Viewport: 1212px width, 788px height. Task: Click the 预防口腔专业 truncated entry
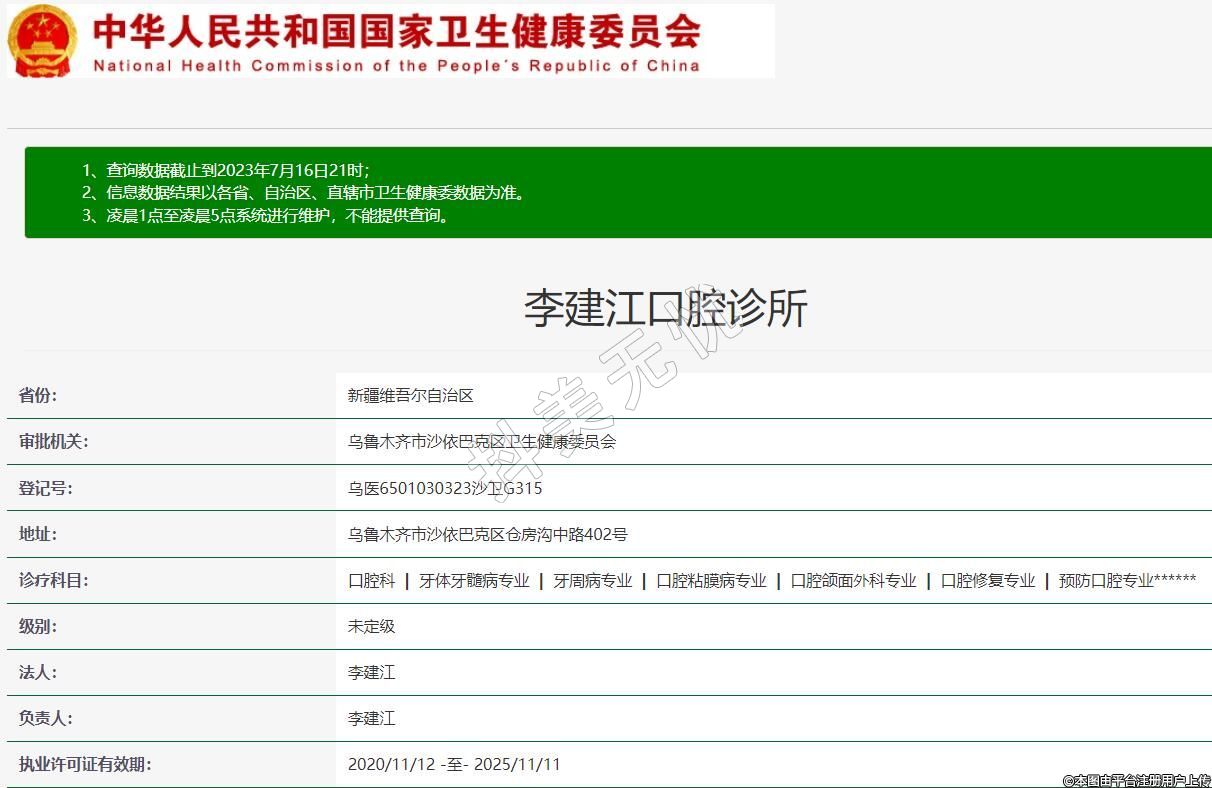(x=1126, y=580)
